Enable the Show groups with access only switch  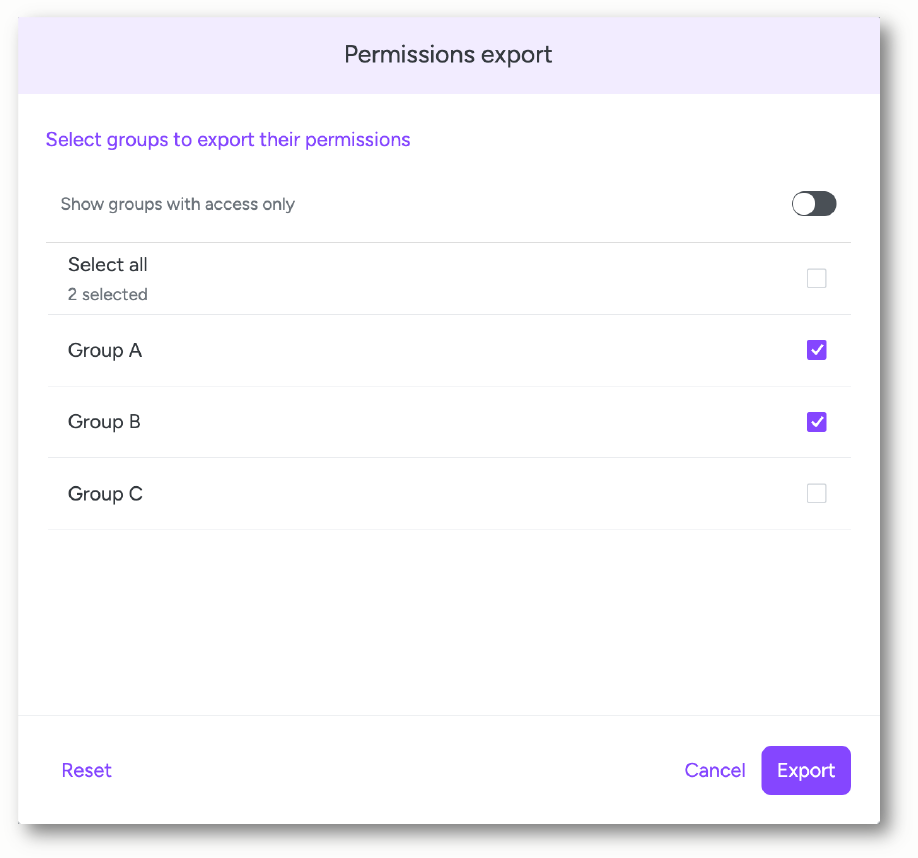814,204
